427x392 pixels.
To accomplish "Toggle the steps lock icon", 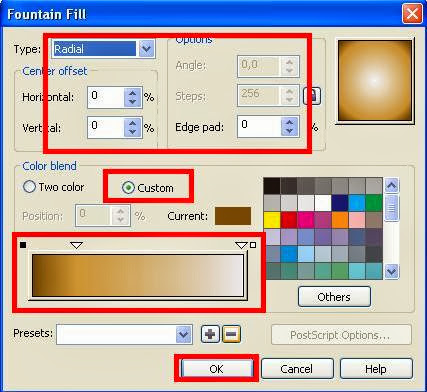I will point(312,96).
